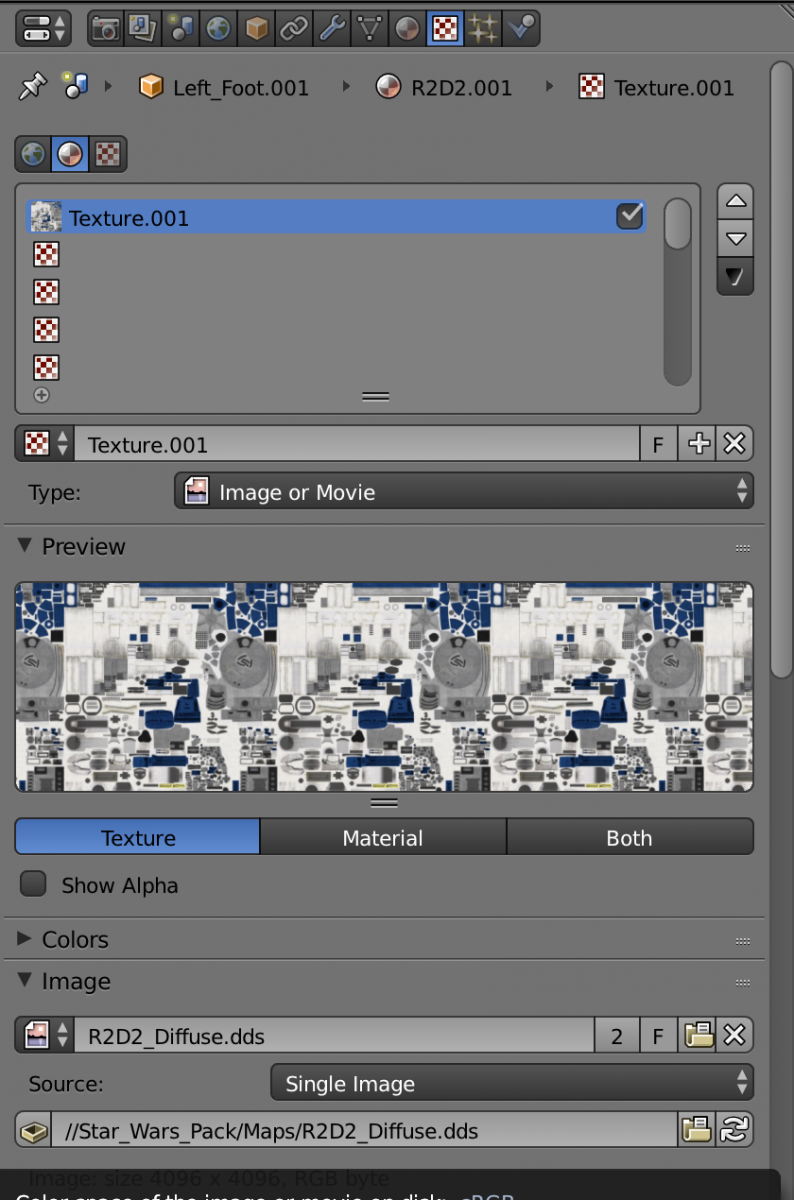Edit R2D2_Diffuse.dds image name

[x=335, y=1035]
